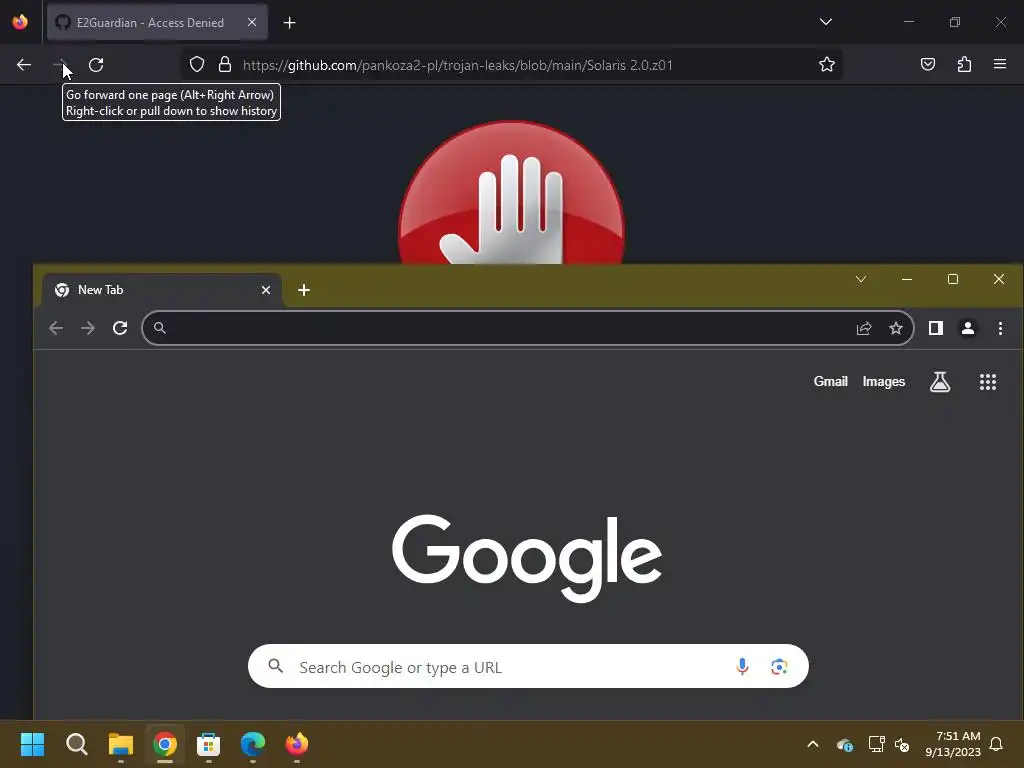Open Firefox View icon at top-left
This screenshot has height=768, width=1024.
tap(20, 22)
